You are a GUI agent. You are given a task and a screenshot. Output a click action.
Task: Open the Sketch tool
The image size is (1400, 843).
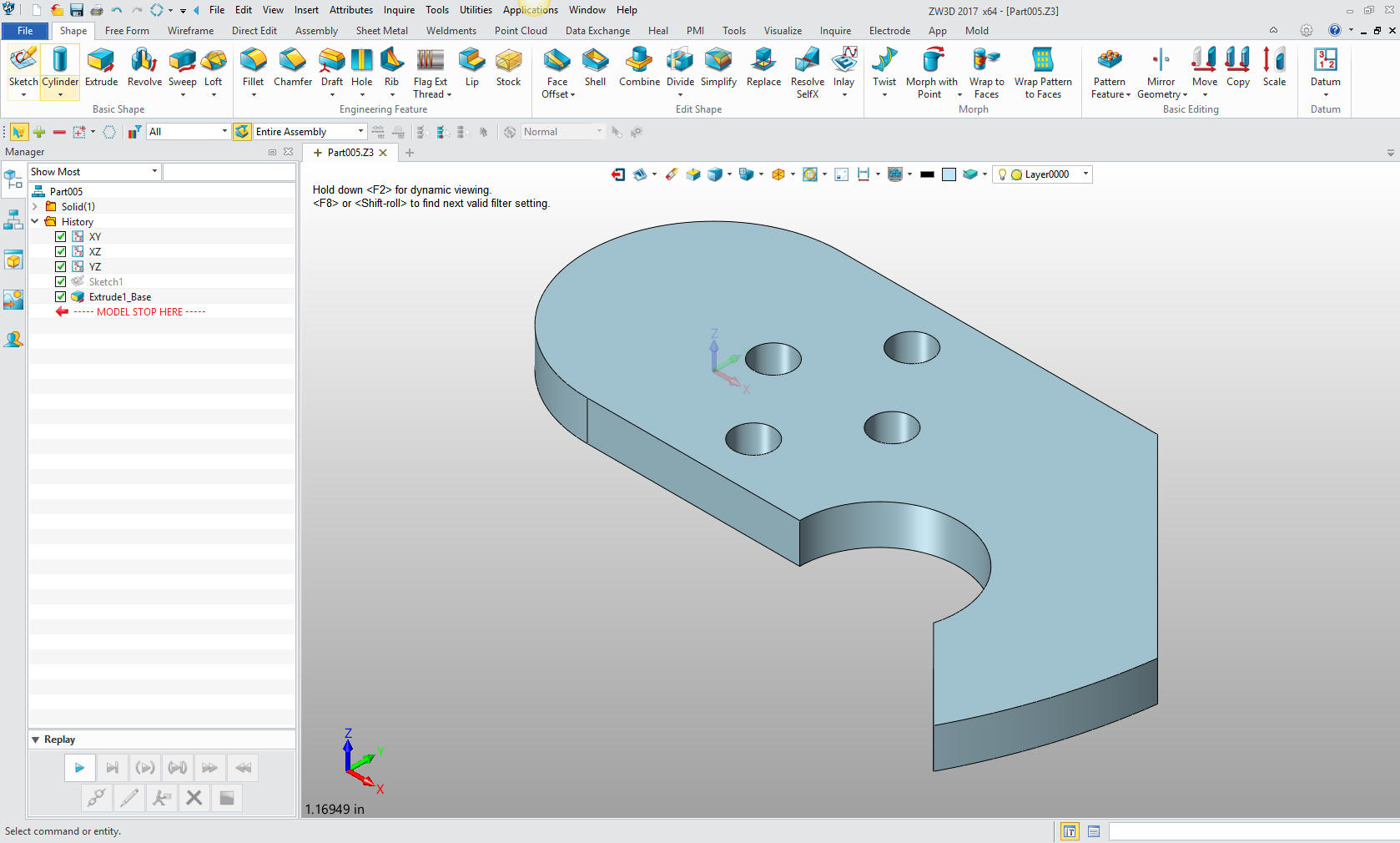[23, 67]
